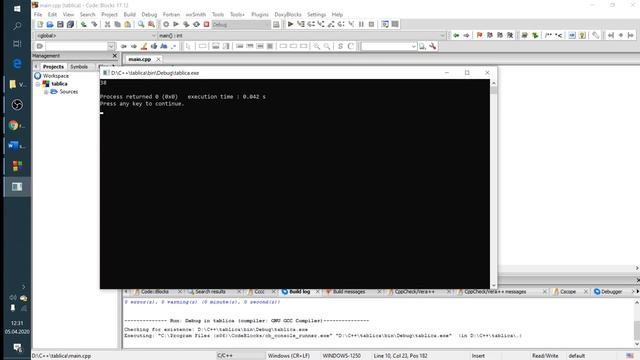Click the red Abort build icon
This screenshot has width=640, height=360.
(207, 24)
